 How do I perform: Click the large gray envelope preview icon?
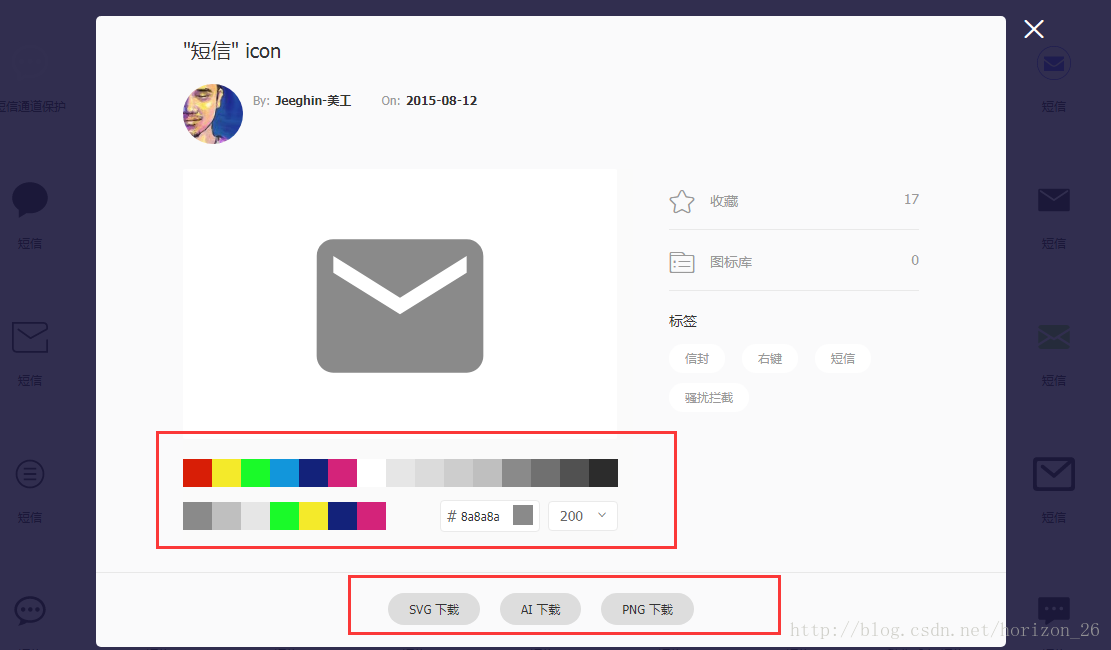click(400, 306)
